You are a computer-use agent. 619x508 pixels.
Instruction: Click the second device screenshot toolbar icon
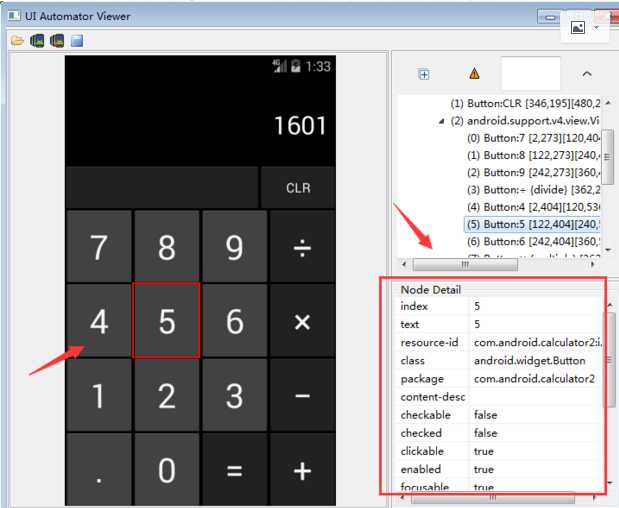[x=57, y=40]
